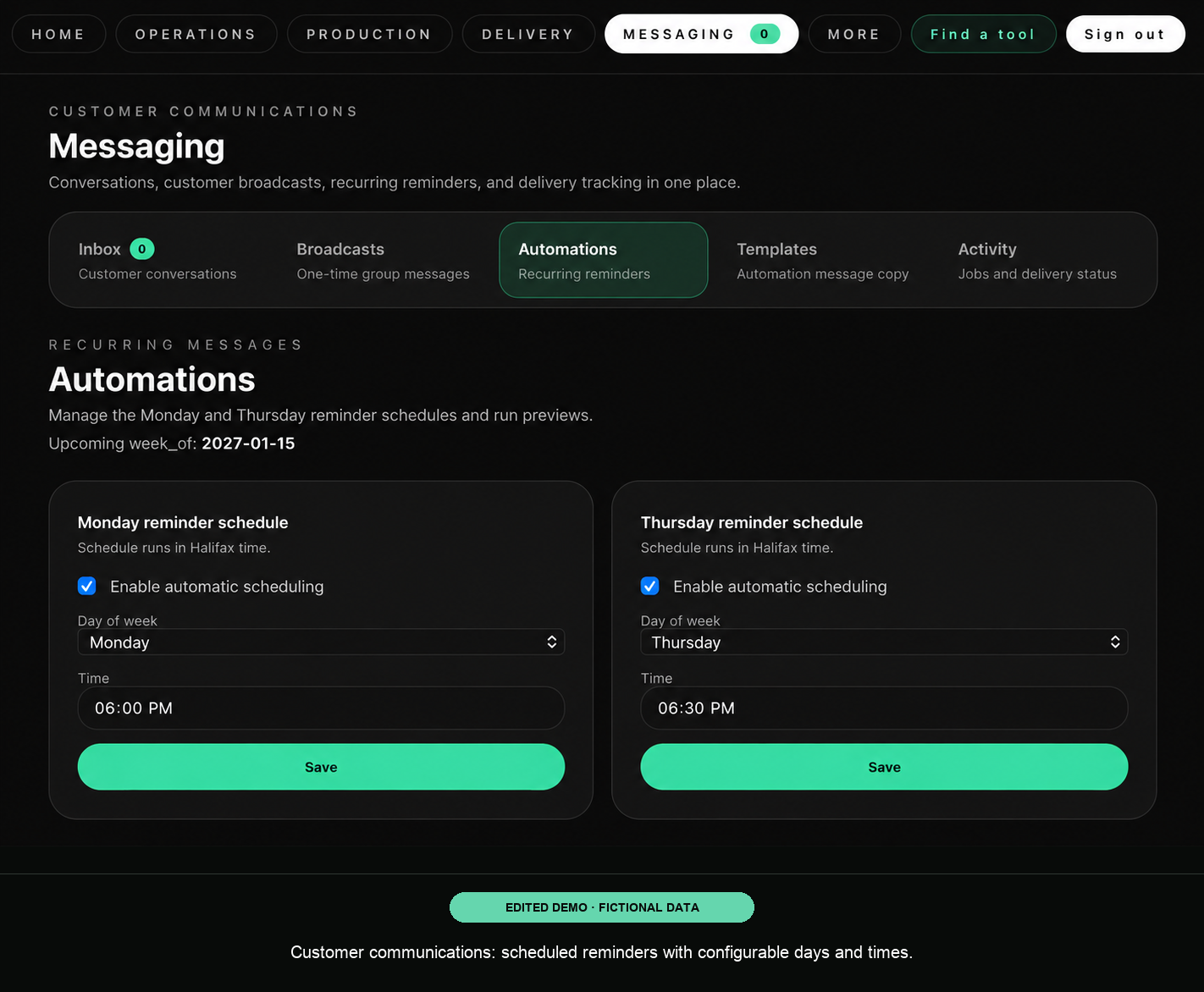The width and height of the screenshot is (1204, 992).
Task: Uncheck Thursday automatic scheduling checkbox
Action: (649, 586)
